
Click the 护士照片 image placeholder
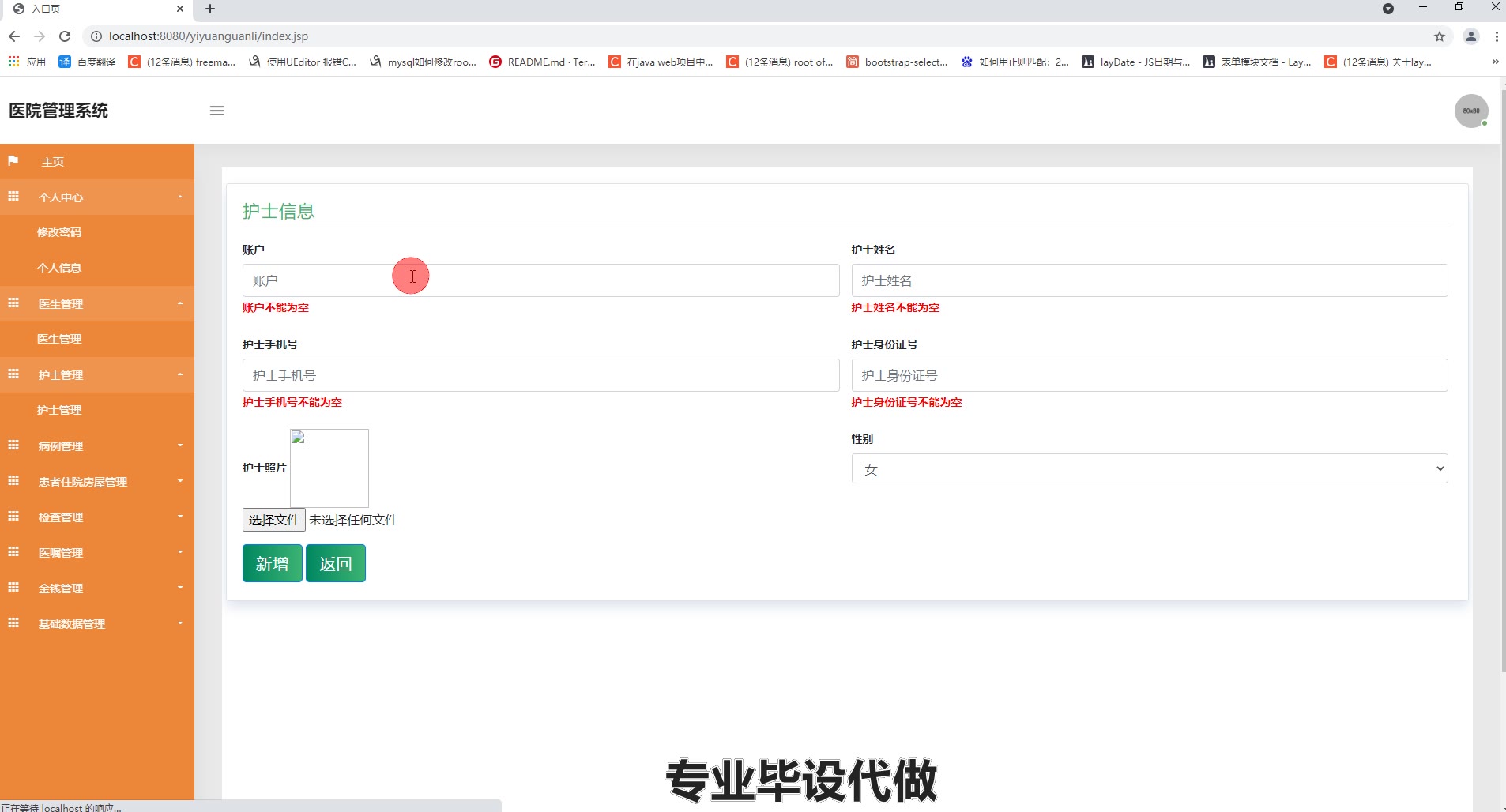329,468
